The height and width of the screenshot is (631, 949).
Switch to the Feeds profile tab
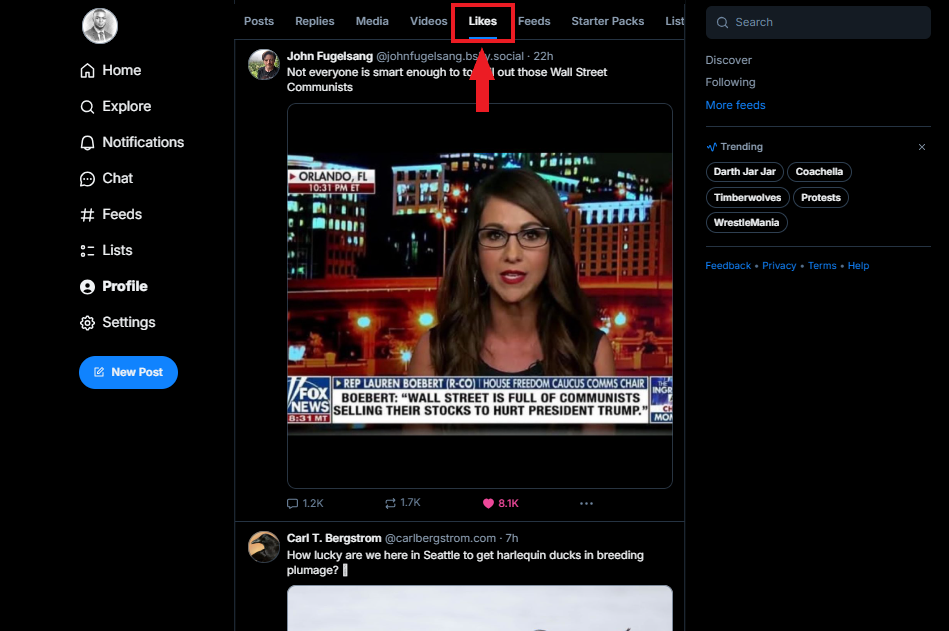tap(534, 21)
